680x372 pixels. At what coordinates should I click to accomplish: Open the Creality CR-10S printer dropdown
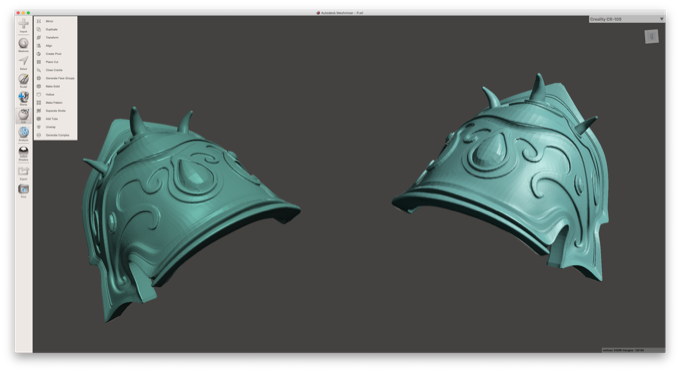(x=626, y=19)
